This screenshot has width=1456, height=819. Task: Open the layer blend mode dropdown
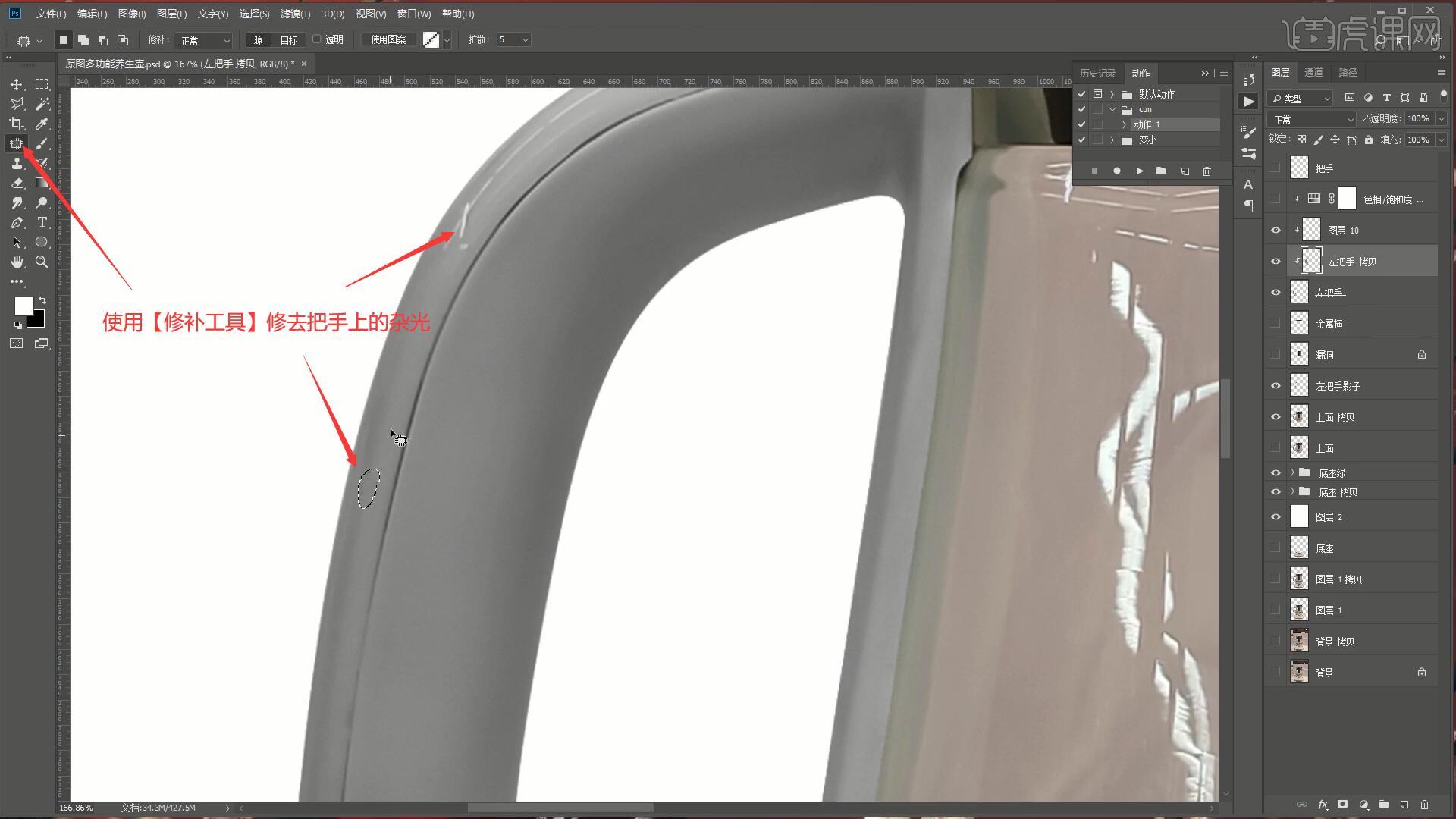click(x=1312, y=120)
